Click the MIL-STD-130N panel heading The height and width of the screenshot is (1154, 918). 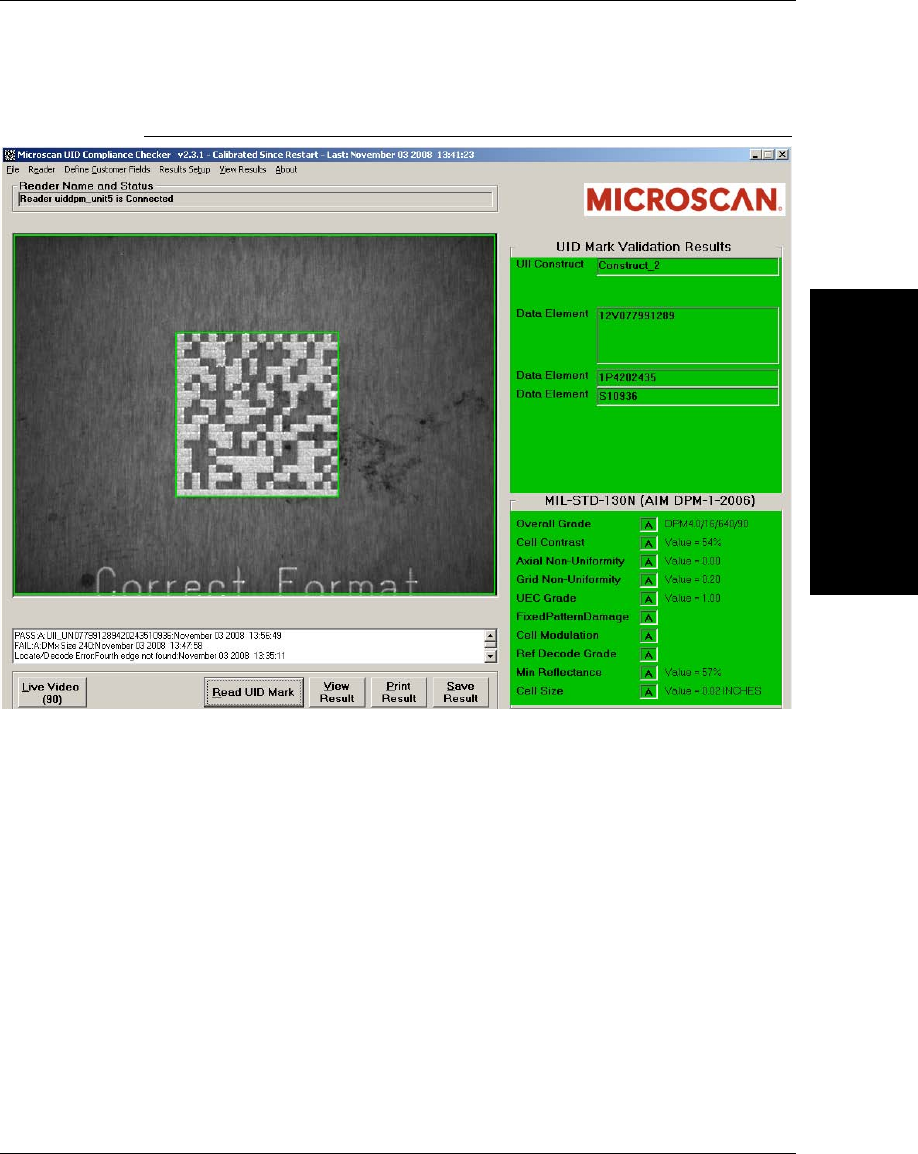tap(649, 500)
